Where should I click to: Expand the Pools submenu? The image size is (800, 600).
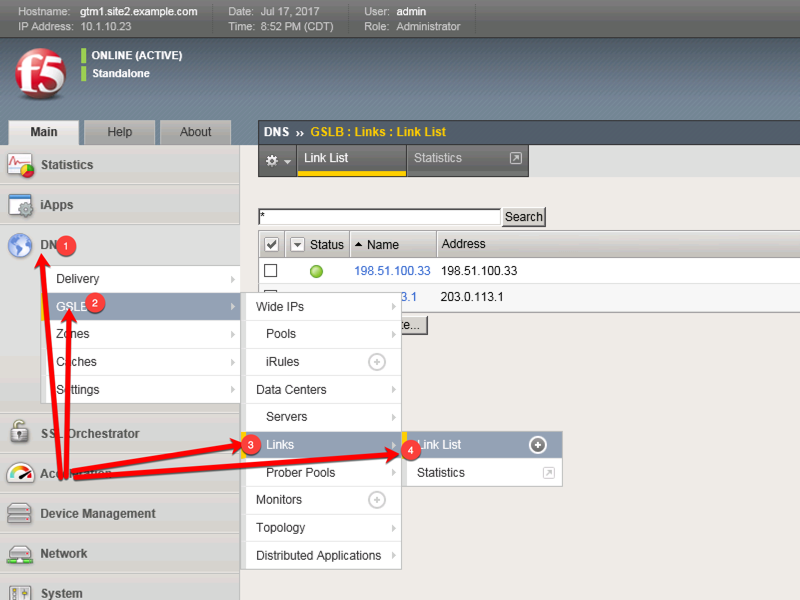(323, 334)
